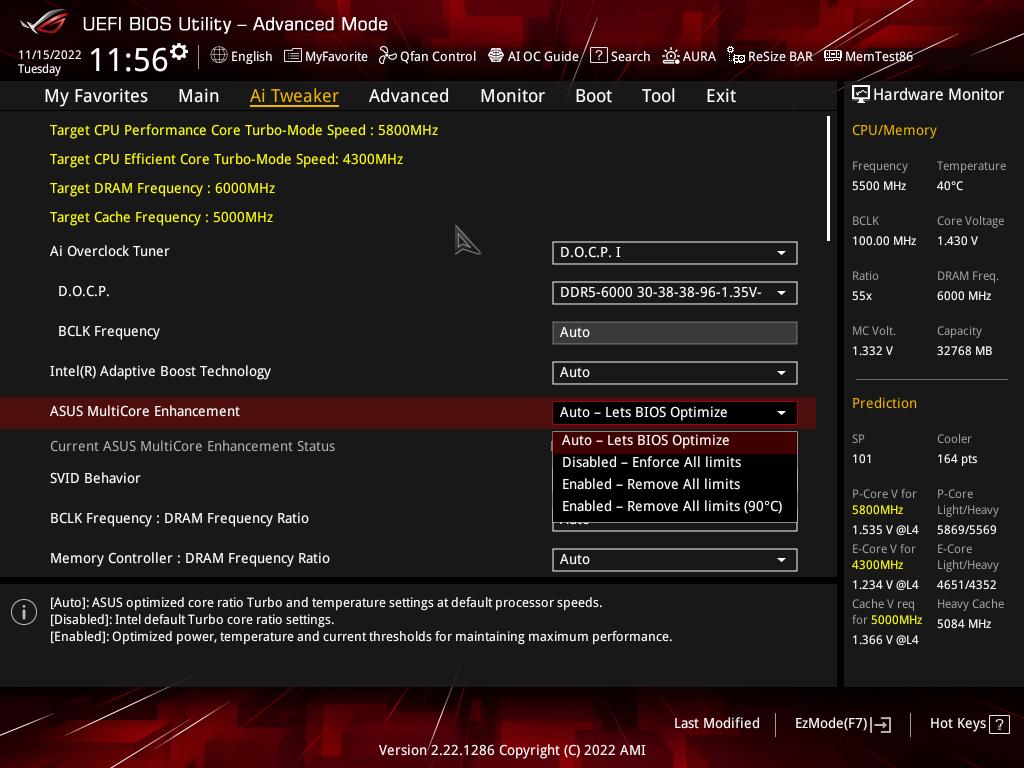Click the Prediction section heading

click(884, 403)
